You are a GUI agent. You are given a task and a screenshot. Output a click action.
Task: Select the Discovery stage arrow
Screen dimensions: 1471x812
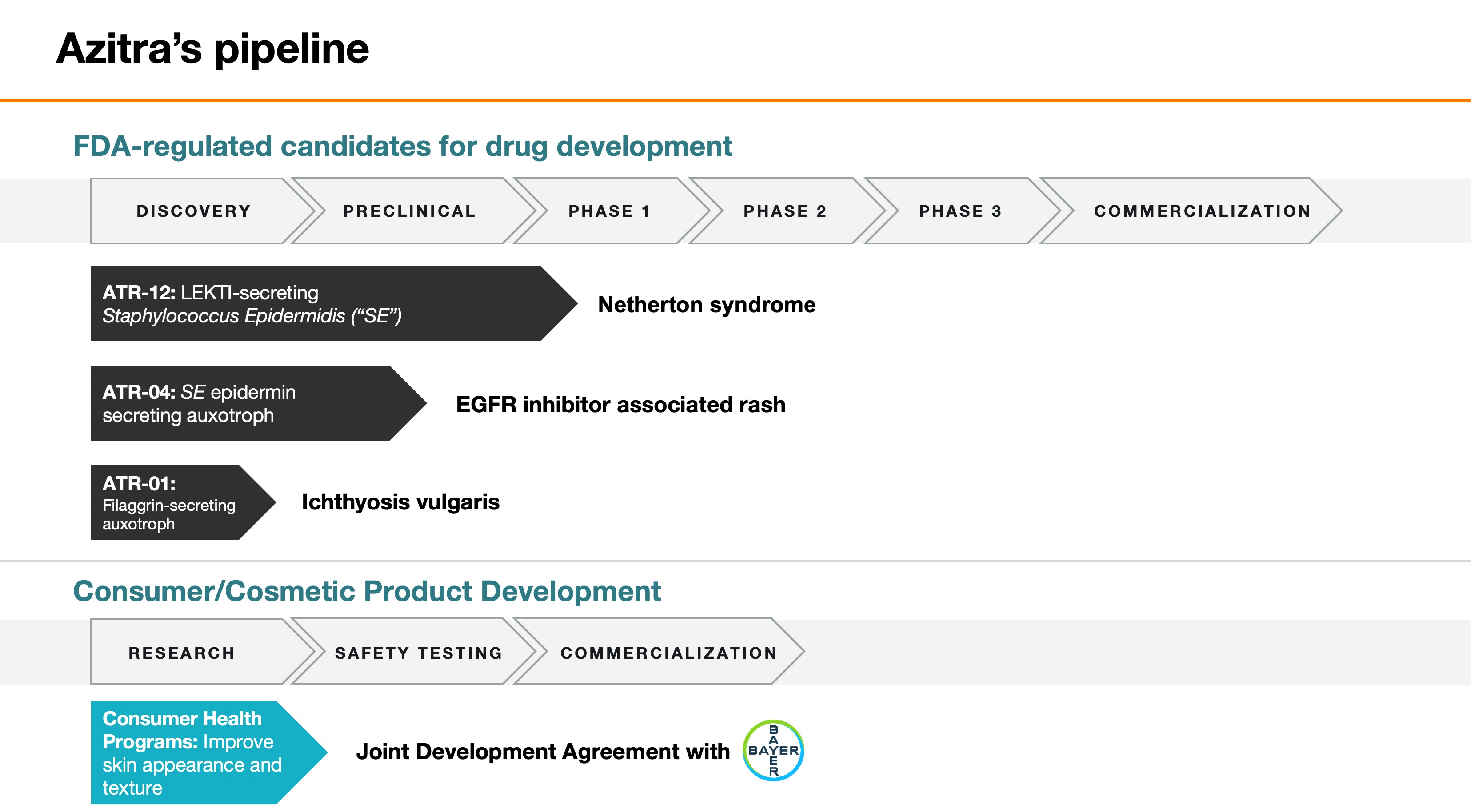[194, 211]
